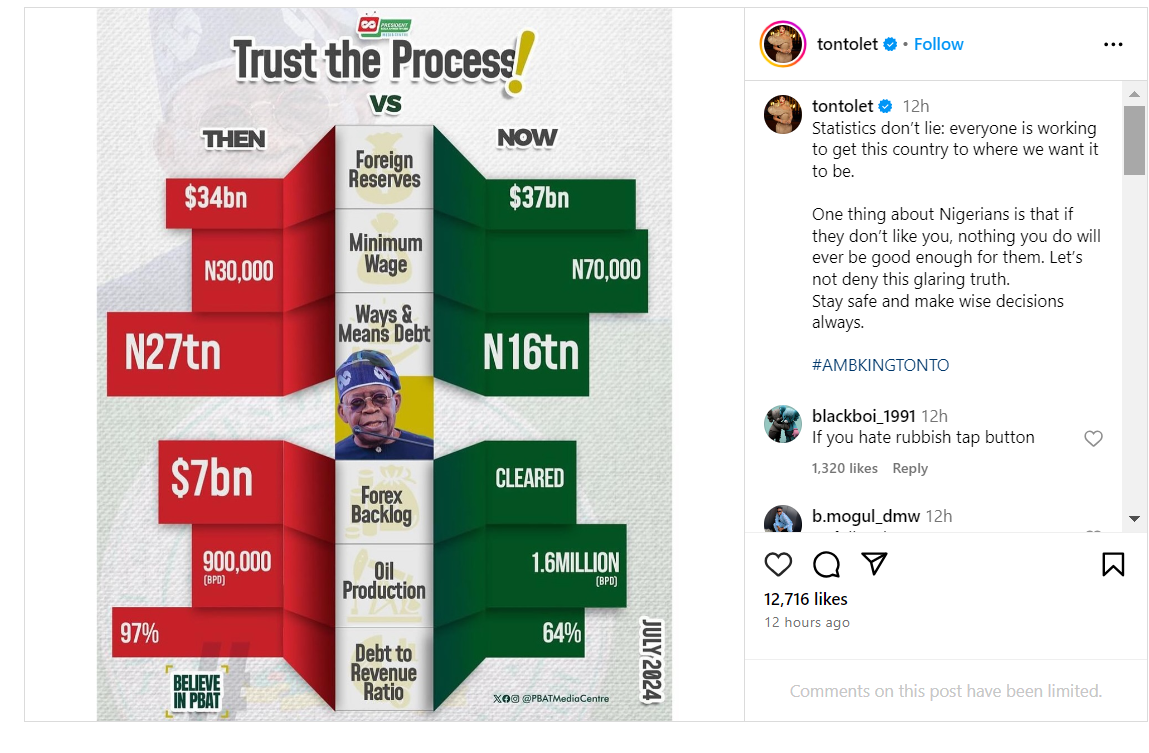
Task: View the 12,716 likes list
Action: (x=806, y=599)
